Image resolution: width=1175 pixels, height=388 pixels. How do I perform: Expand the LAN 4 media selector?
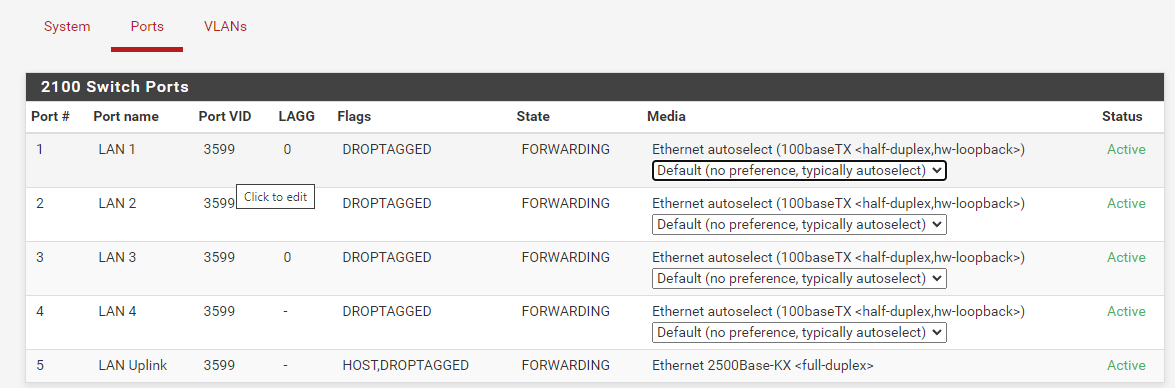[799, 333]
